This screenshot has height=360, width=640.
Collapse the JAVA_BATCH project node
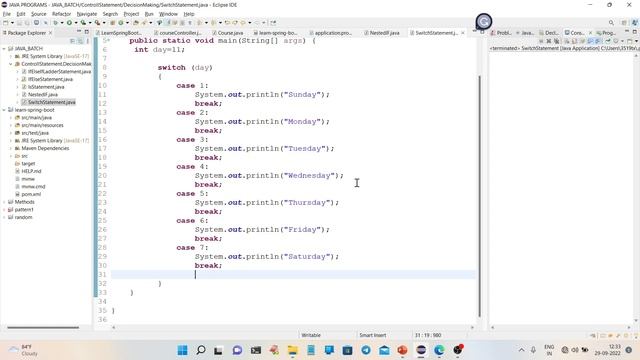tap(4, 49)
